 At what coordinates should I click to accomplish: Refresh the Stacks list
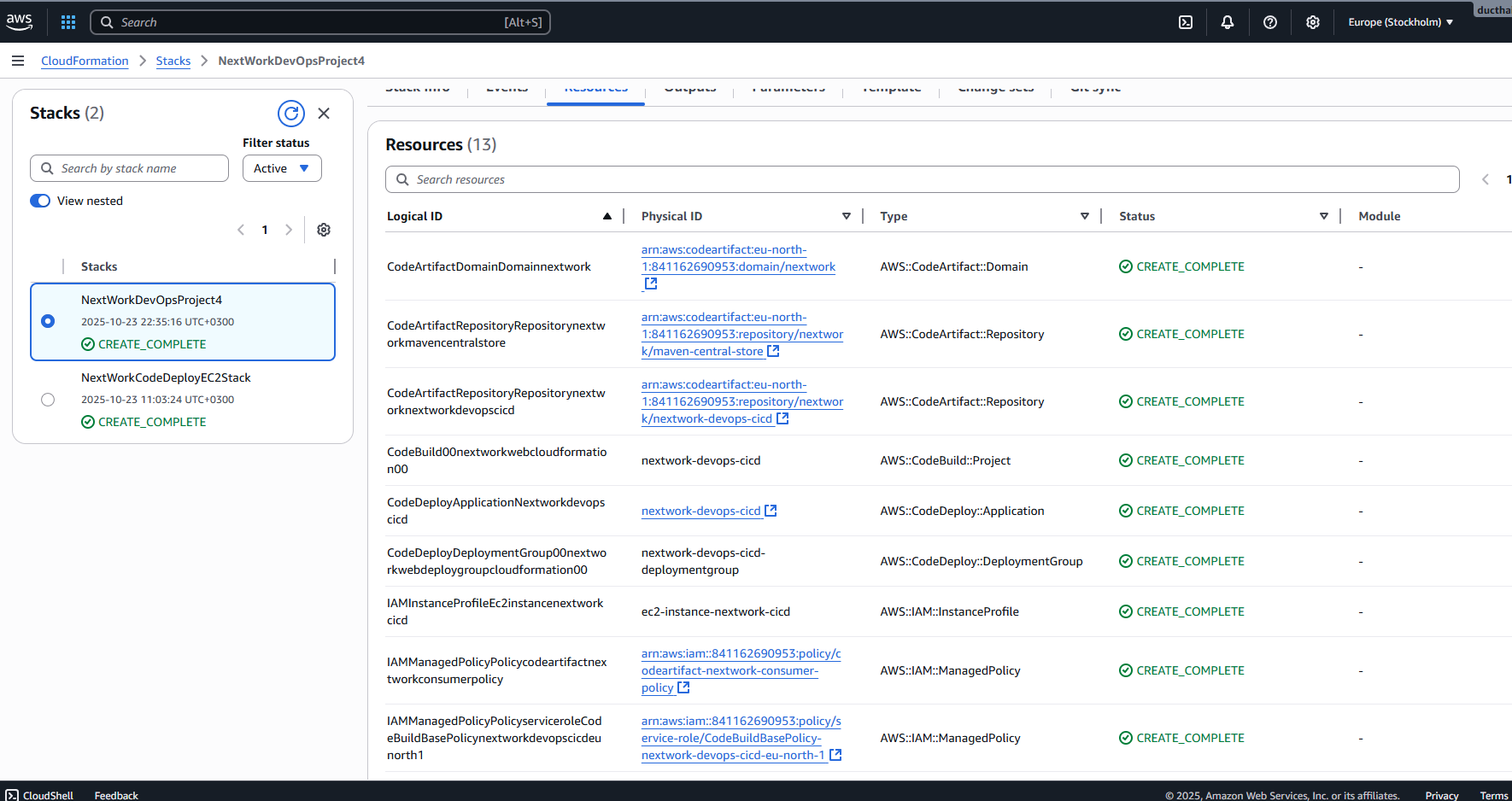(291, 113)
